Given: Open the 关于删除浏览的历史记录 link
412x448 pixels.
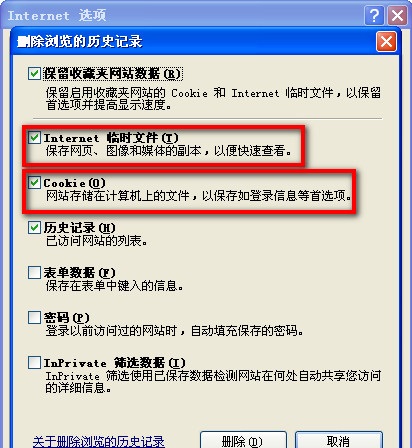Looking at the screenshot, I should (99, 441).
